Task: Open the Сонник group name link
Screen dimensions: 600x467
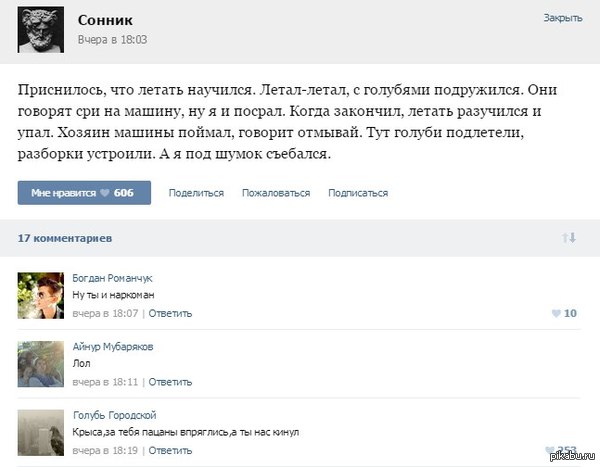Action: coord(104,20)
